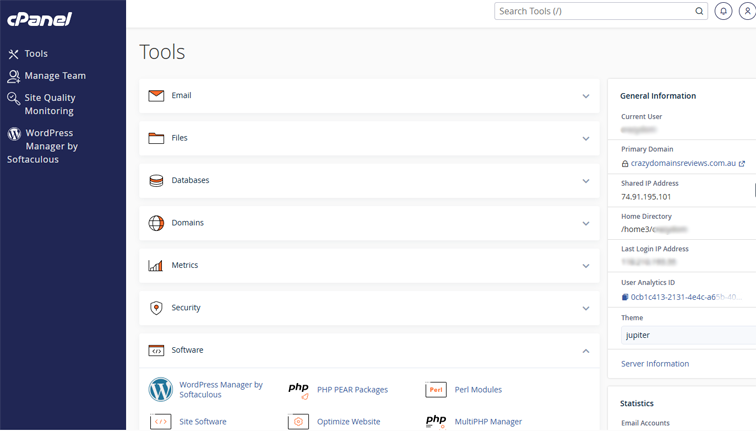The image size is (756, 431).
Task: Open the MultiPHP Manager link
Action: [488, 421]
